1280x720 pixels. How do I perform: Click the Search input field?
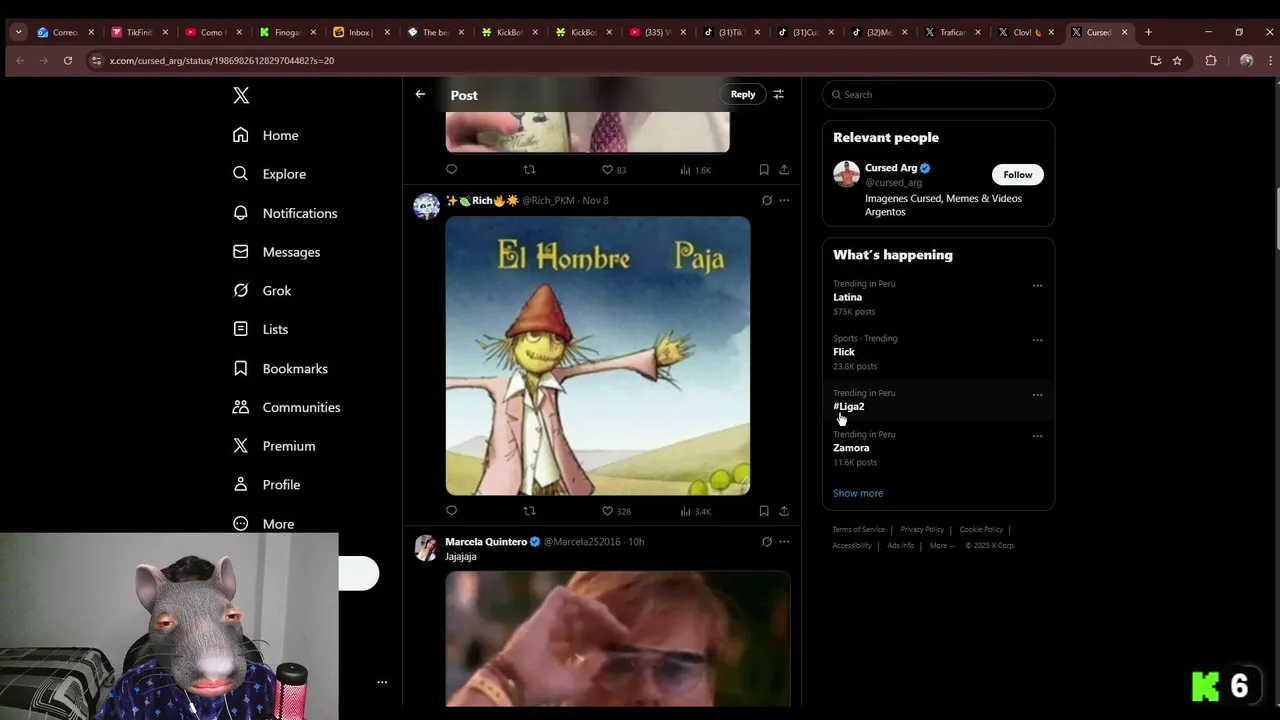938,95
